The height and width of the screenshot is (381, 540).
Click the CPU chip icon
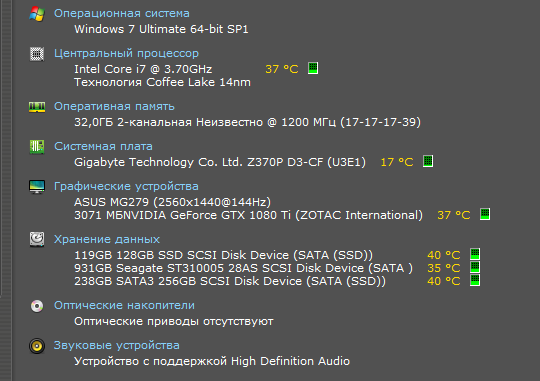(37, 54)
